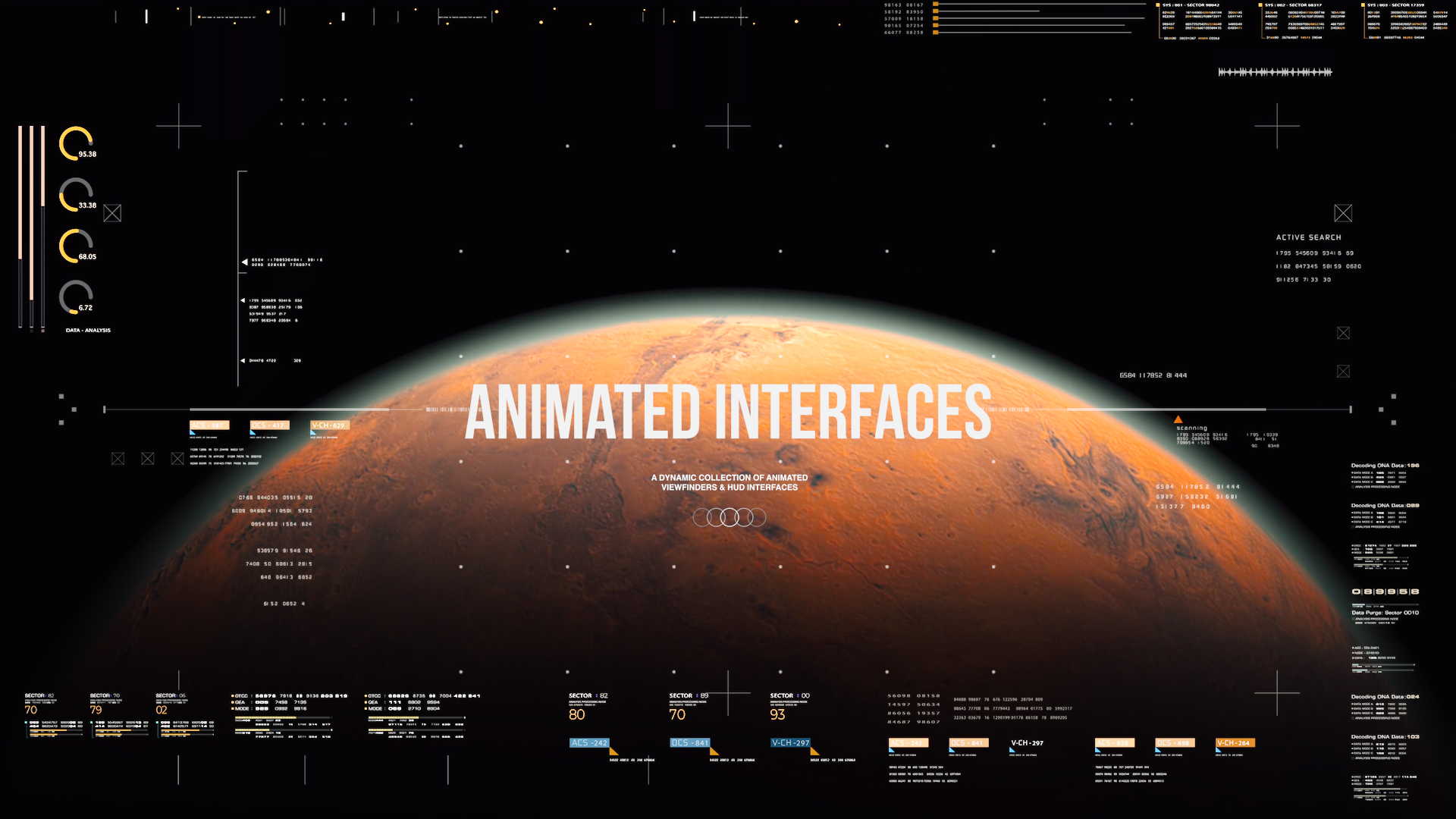Click the orange triangle above the scanning readout
Screen dimensions: 1456x819
pyautogui.click(x=1178, y=417)
